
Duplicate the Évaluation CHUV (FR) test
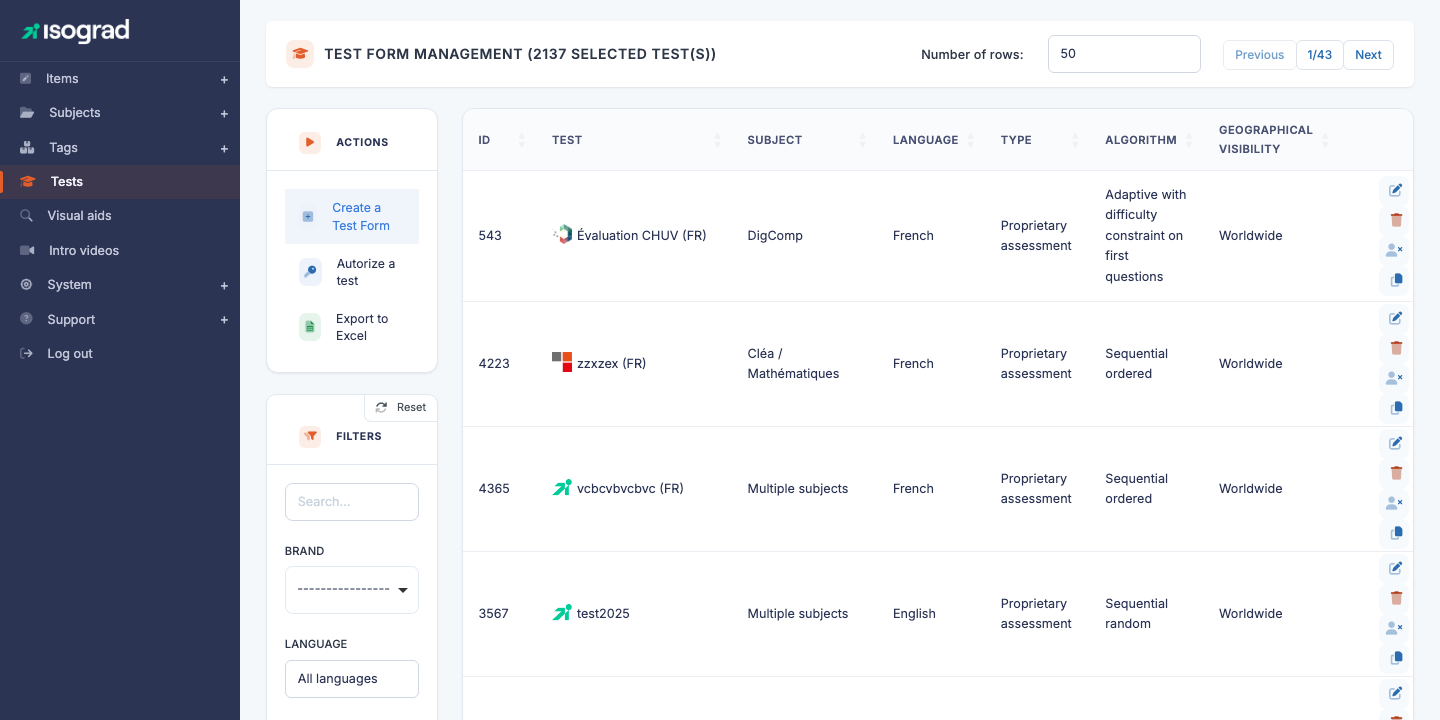click(x=1396, y=280)
